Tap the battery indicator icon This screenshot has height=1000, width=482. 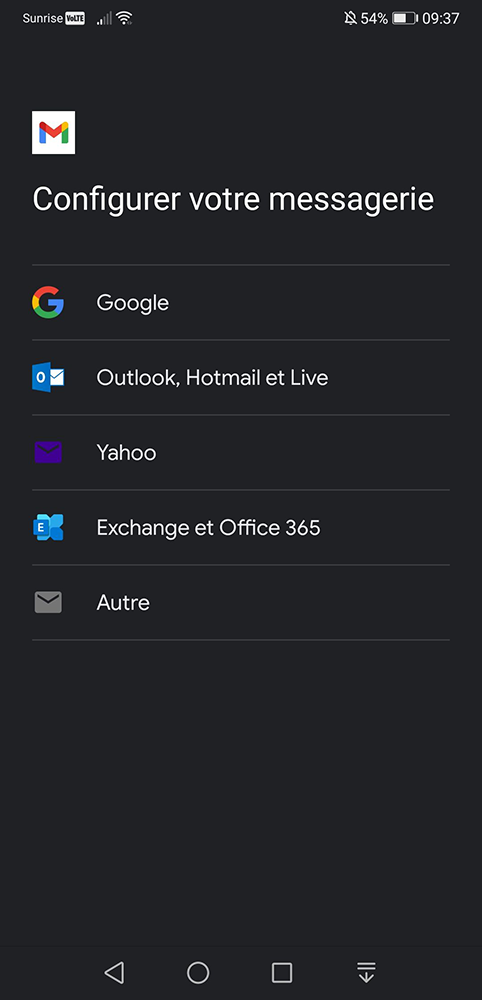[404, 18]
